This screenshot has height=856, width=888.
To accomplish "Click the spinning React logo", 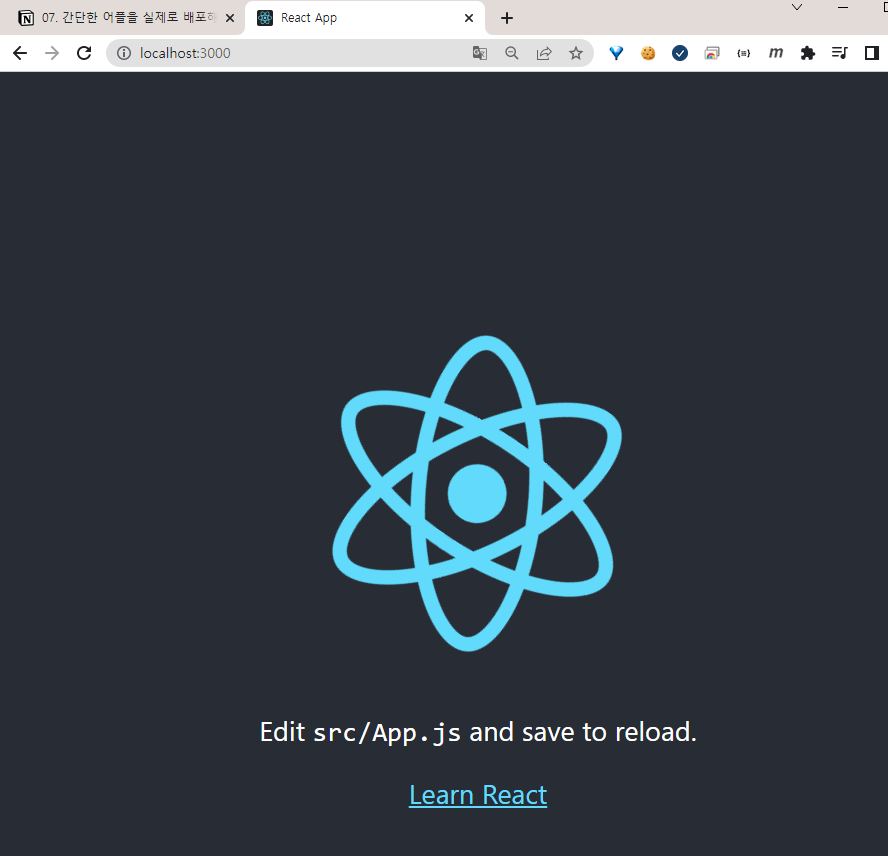I will 477,493.
